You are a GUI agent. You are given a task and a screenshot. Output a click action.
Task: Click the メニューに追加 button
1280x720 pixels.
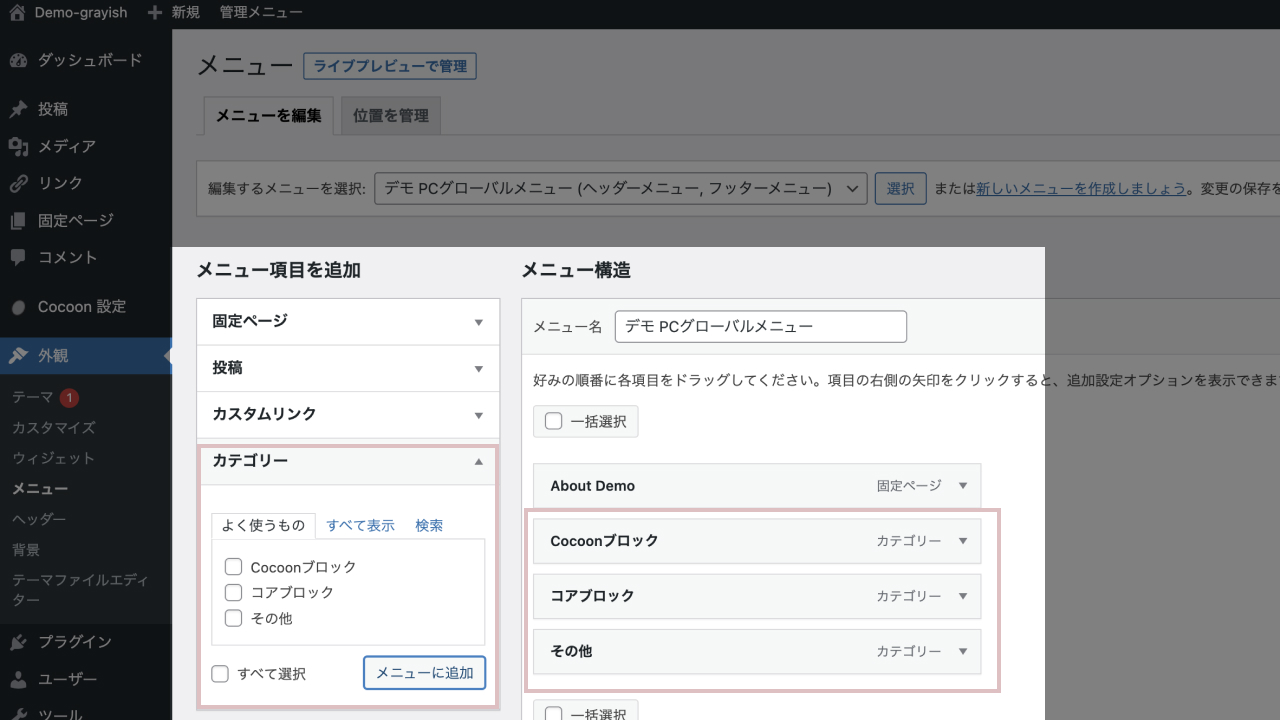tap(425, 673)
